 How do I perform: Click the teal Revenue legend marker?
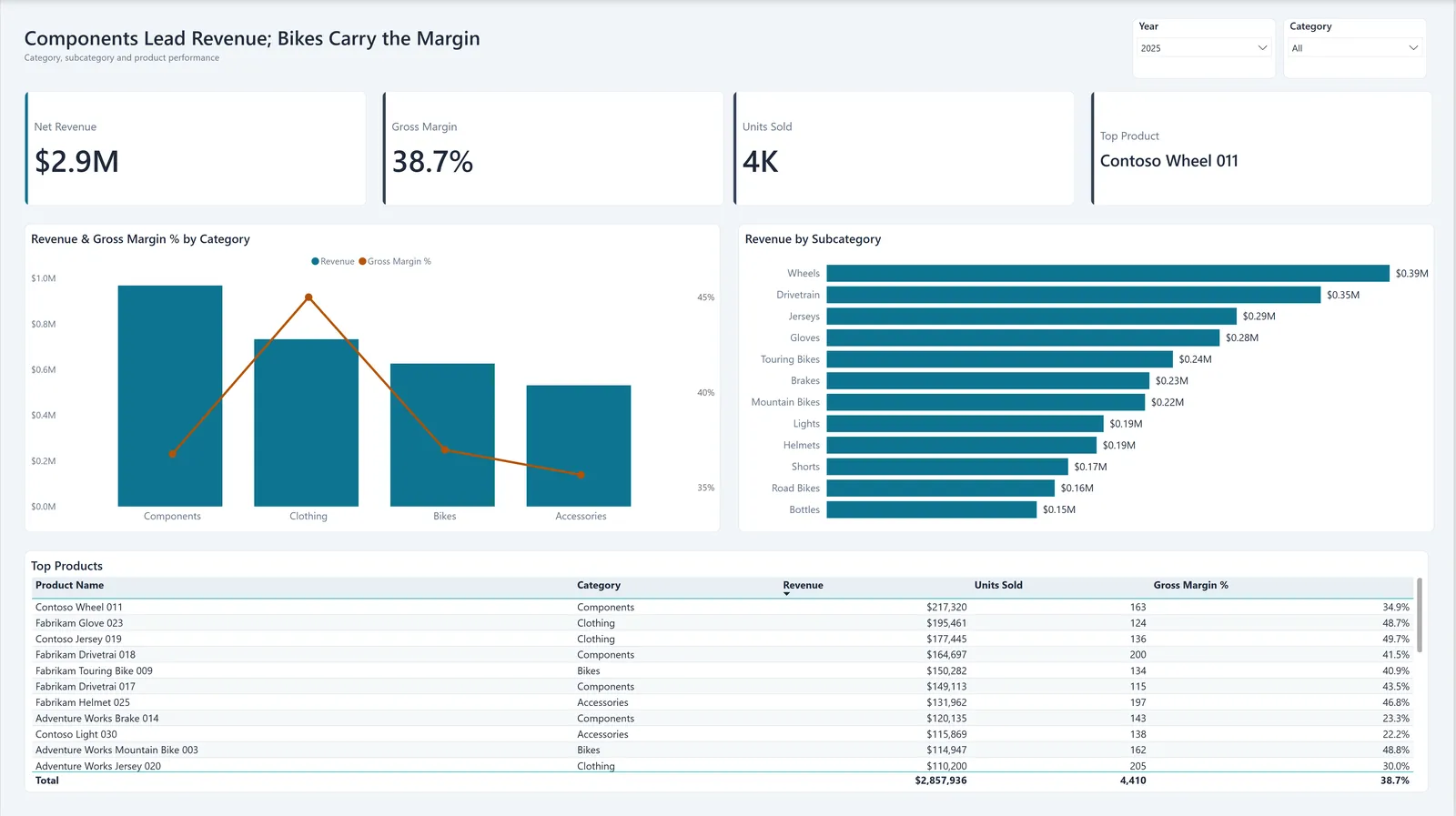(315, 262)
